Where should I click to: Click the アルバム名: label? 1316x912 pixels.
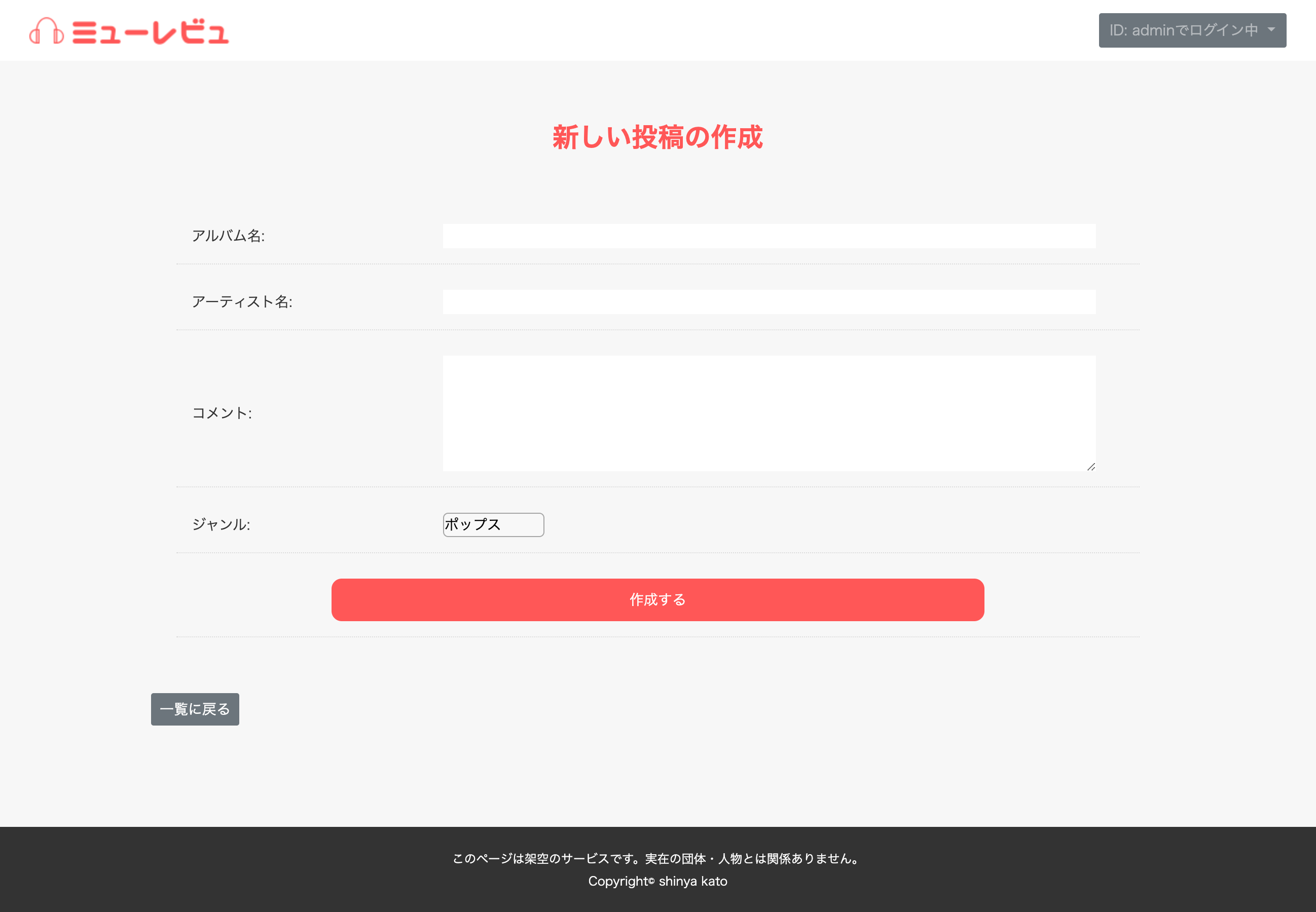(x=228, y=236)
